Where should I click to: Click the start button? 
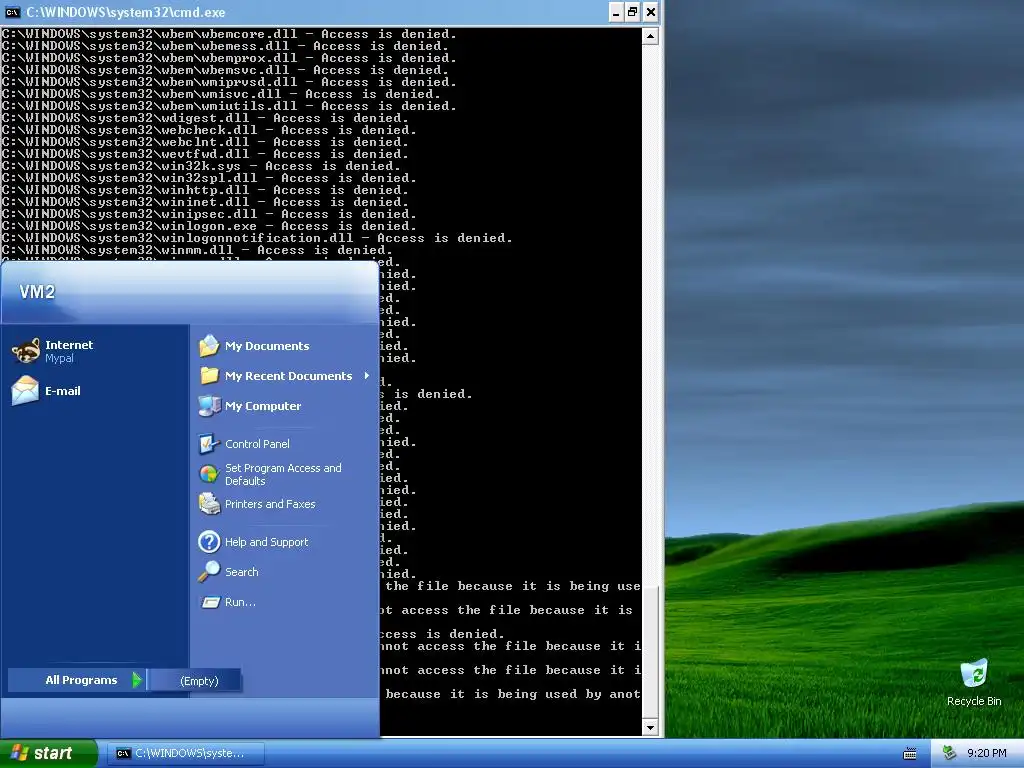click(x=48, y=754)
